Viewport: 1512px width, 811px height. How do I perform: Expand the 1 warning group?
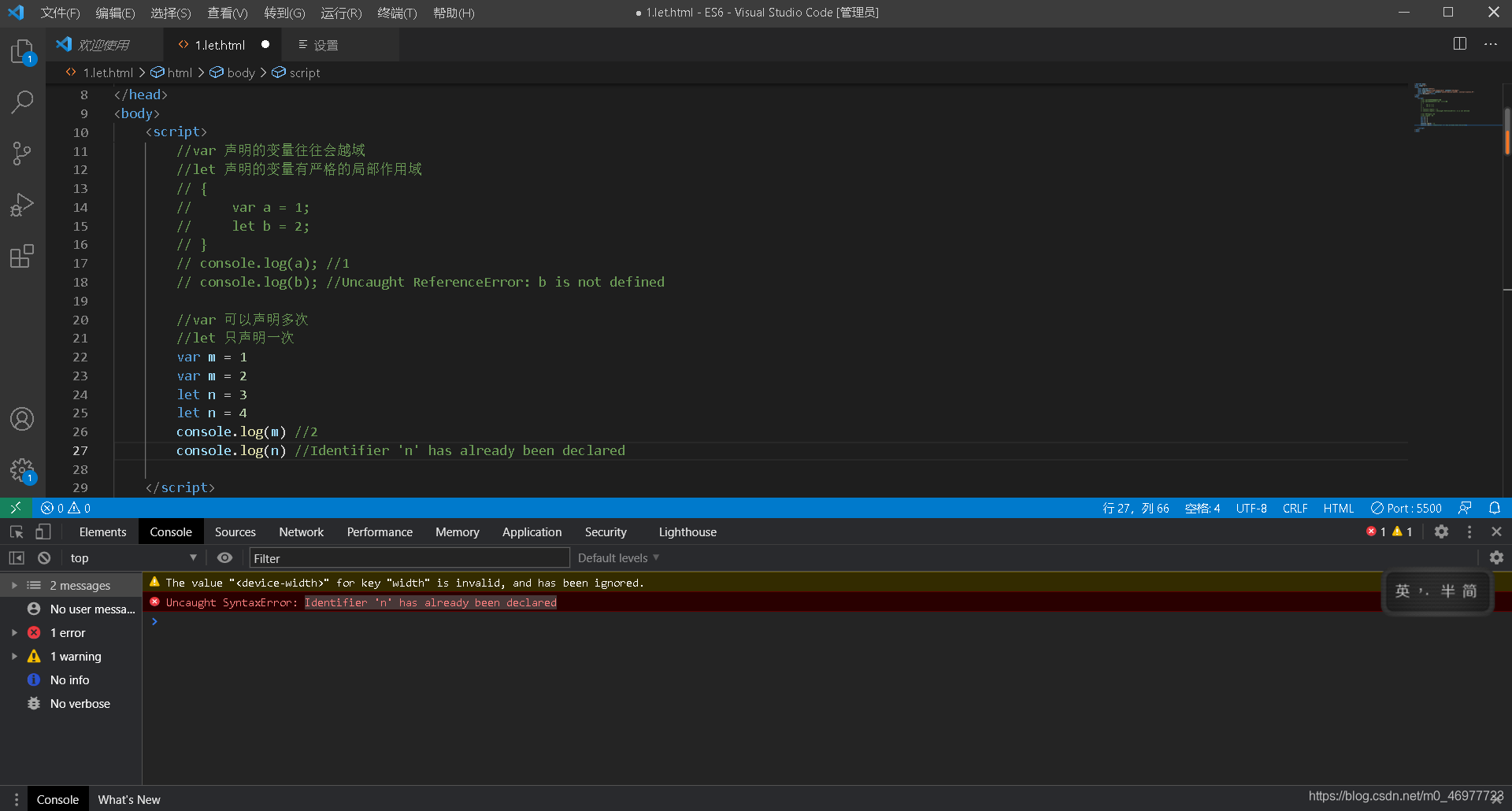[x=14, y=656]
